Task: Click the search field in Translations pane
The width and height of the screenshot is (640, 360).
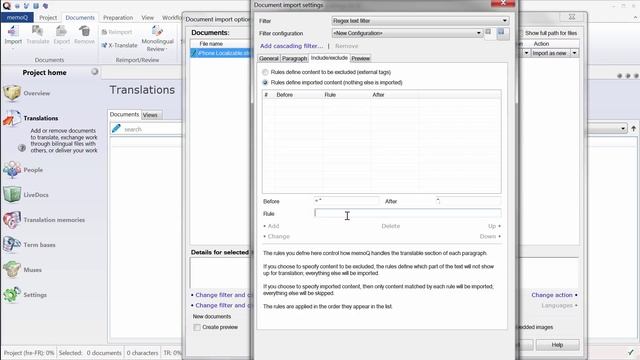Action: pyautogui.click(x=152, y=129)
